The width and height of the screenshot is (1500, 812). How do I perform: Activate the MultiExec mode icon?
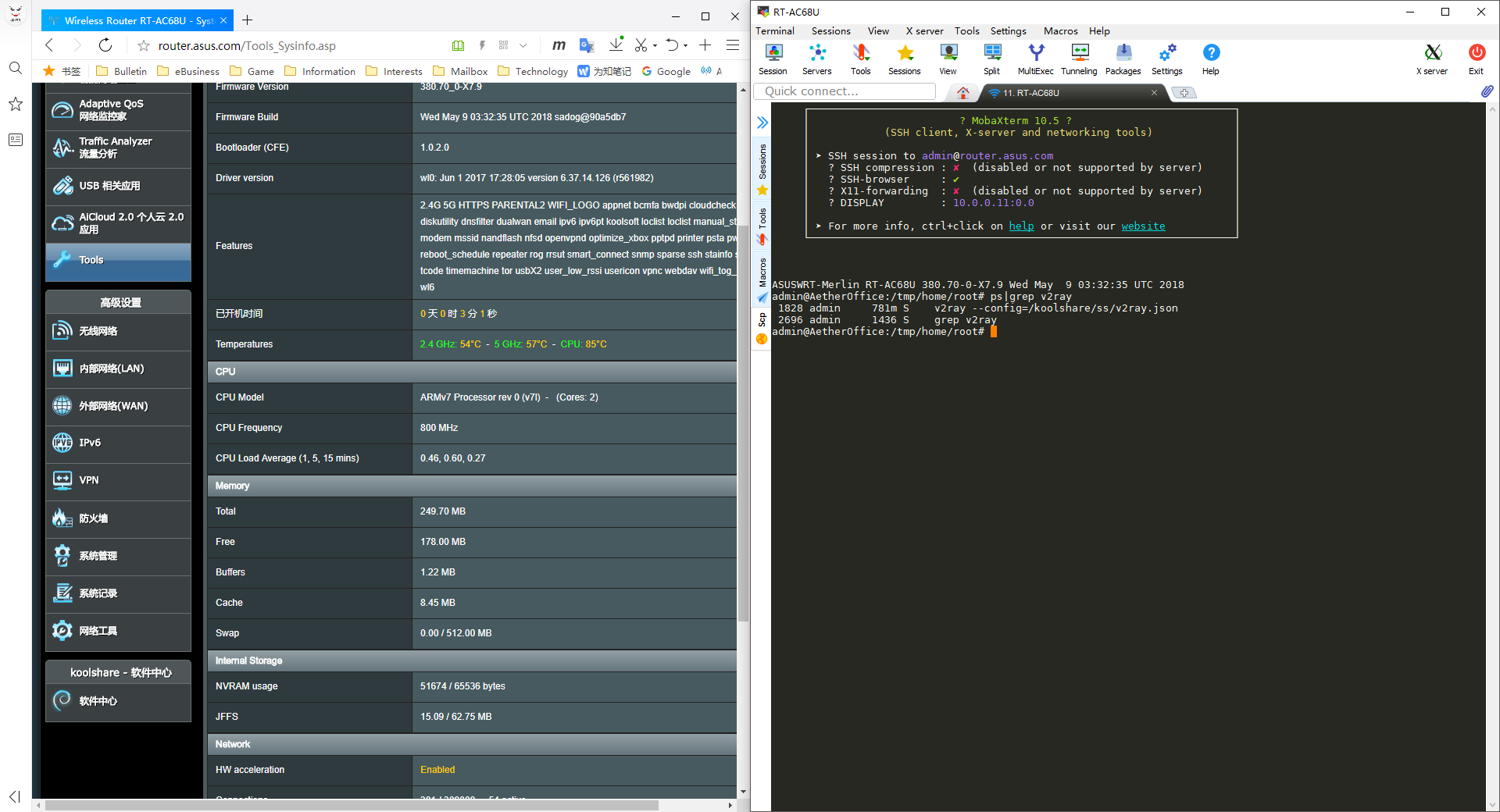[x=1036, y=59]
